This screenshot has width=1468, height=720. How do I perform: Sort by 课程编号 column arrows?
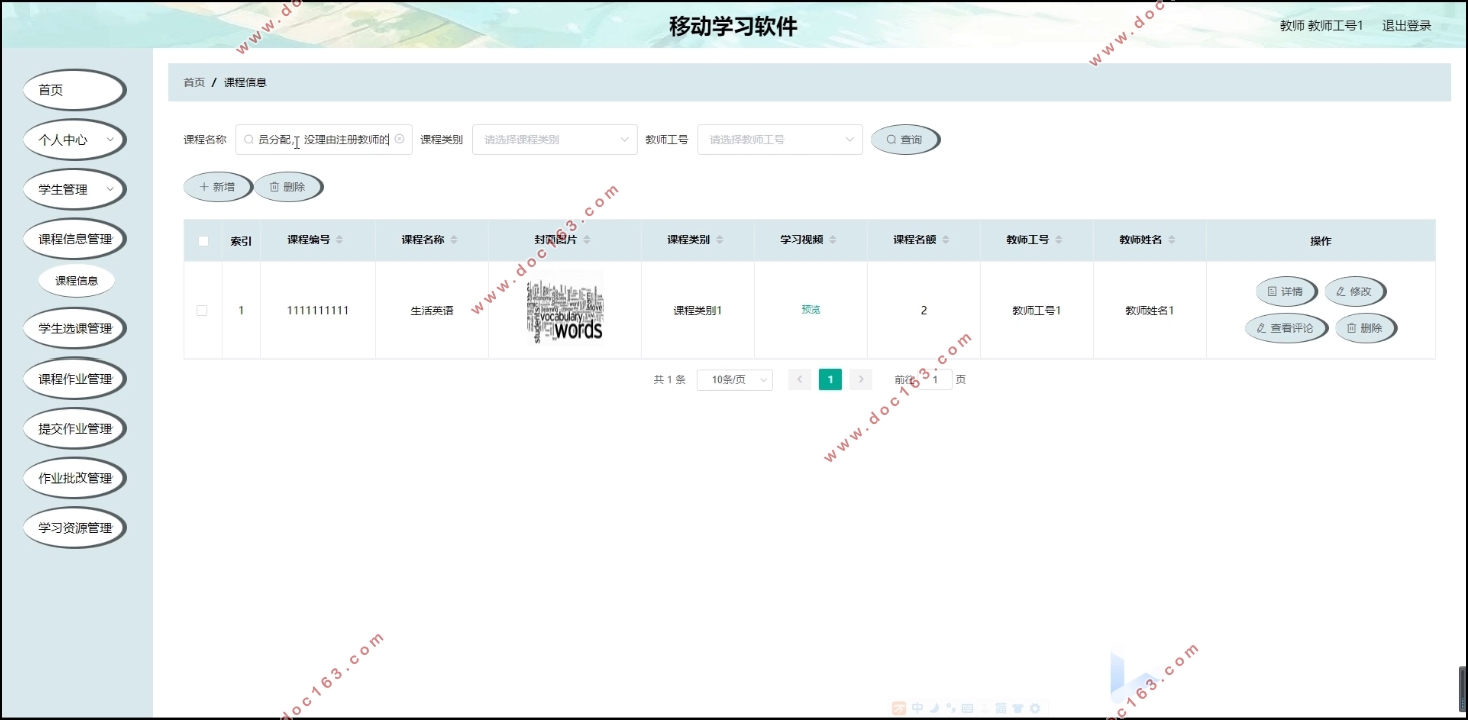pyautogui.click(x=339, y=240)
